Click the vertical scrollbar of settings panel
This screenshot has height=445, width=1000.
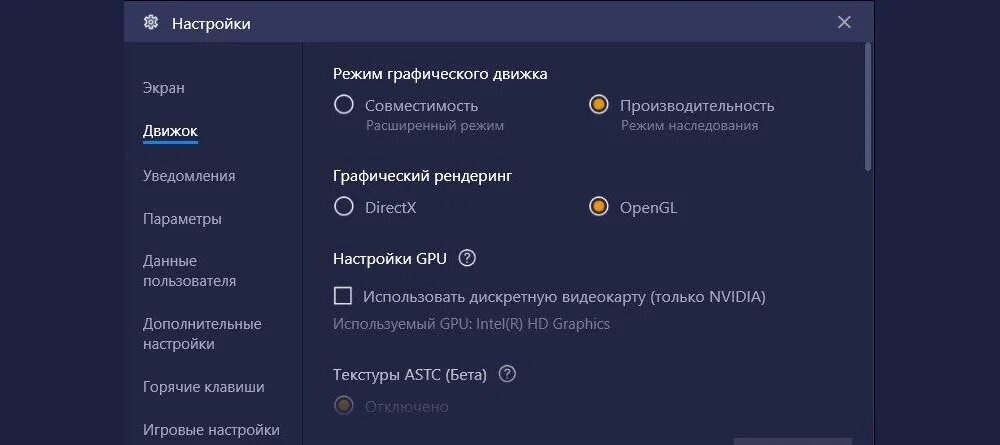click(867, 106)
